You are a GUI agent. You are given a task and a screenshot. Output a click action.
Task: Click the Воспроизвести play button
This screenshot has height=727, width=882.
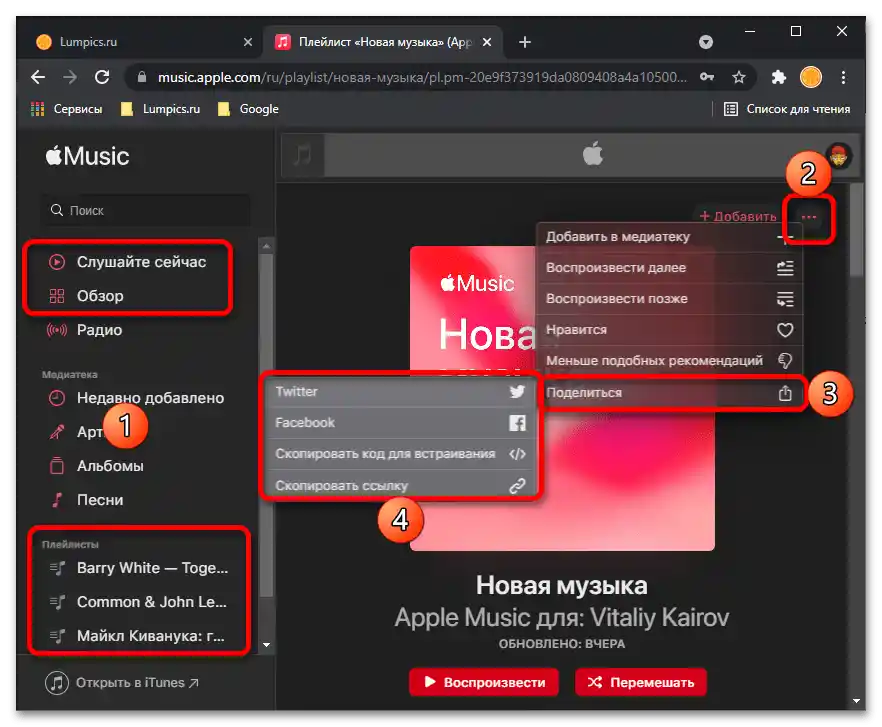(484, 682)
